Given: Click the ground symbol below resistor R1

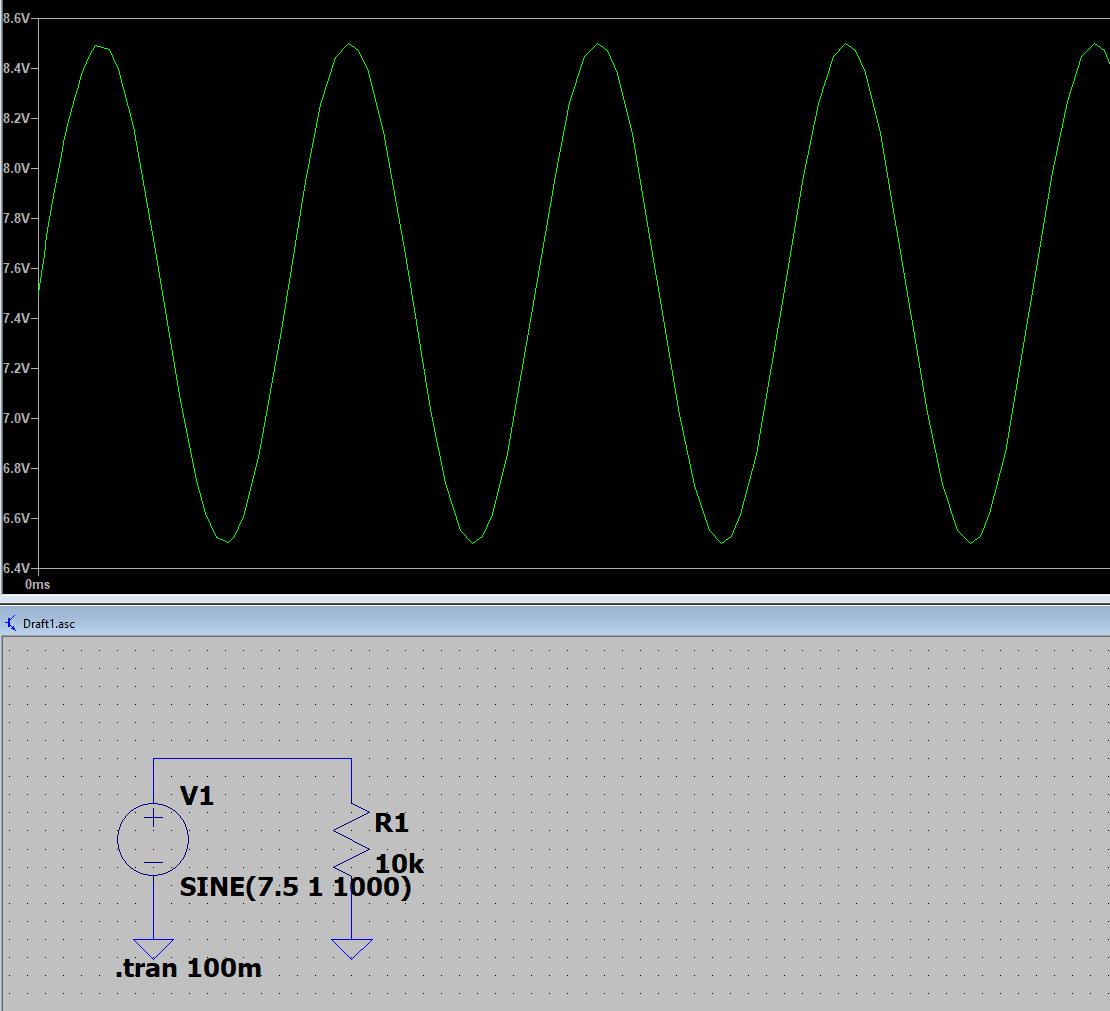Looking at the screenshot, I should click(351, 948).
